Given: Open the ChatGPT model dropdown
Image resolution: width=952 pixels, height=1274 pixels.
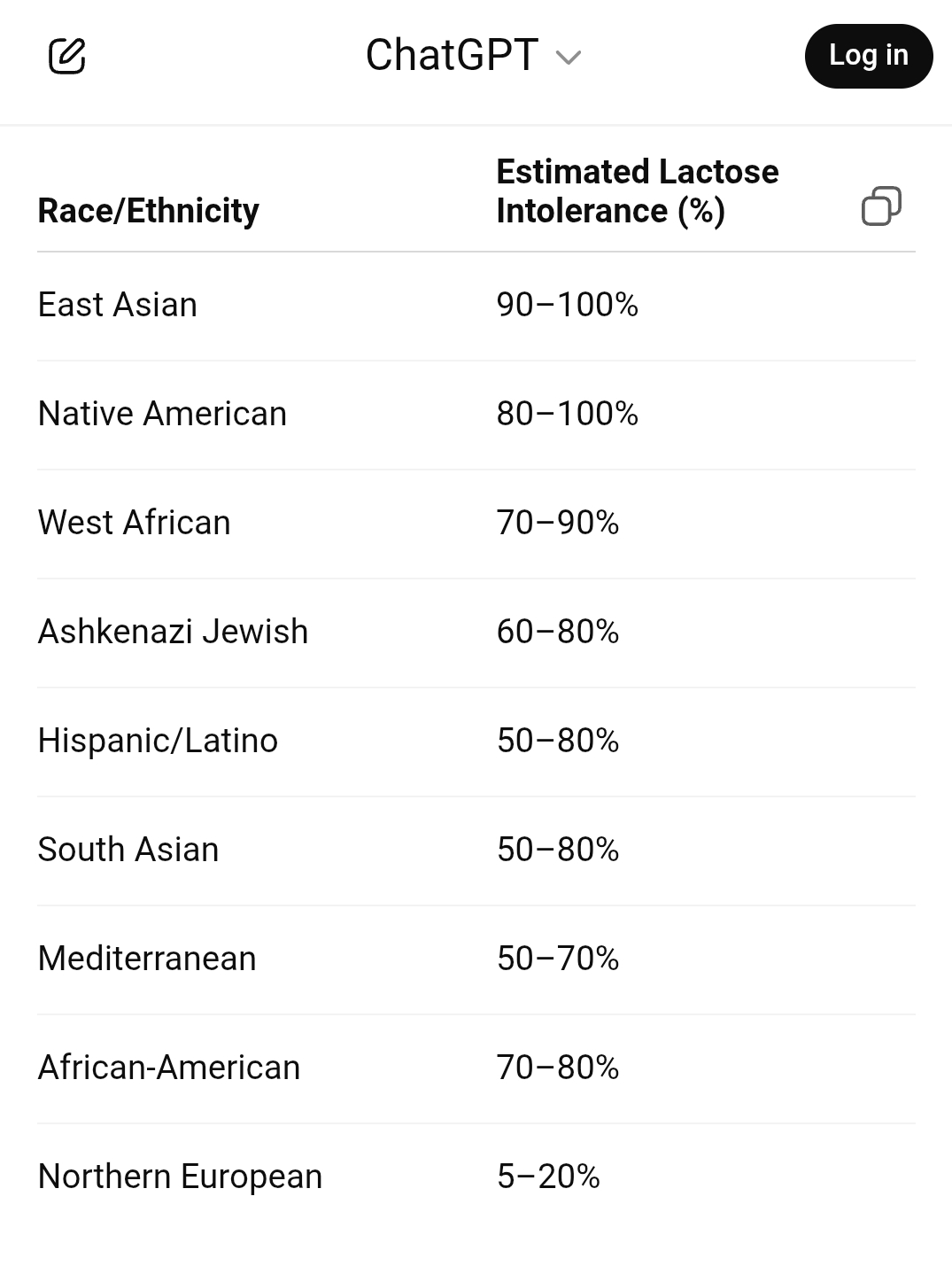Looking at the screenshot, I should pyautogui.click(x=474, y=56).
